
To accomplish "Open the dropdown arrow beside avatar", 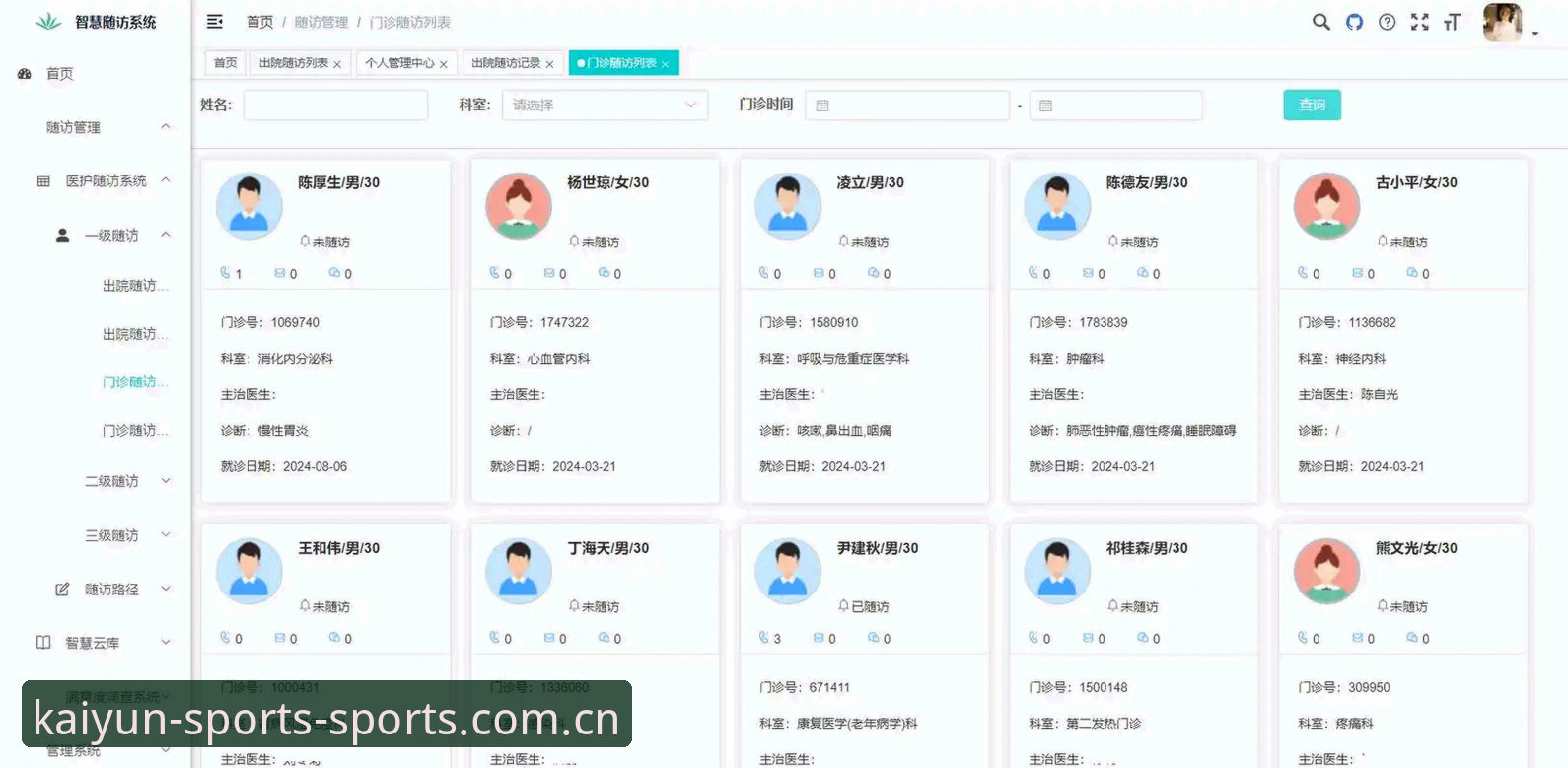I will coord(1535,34).
